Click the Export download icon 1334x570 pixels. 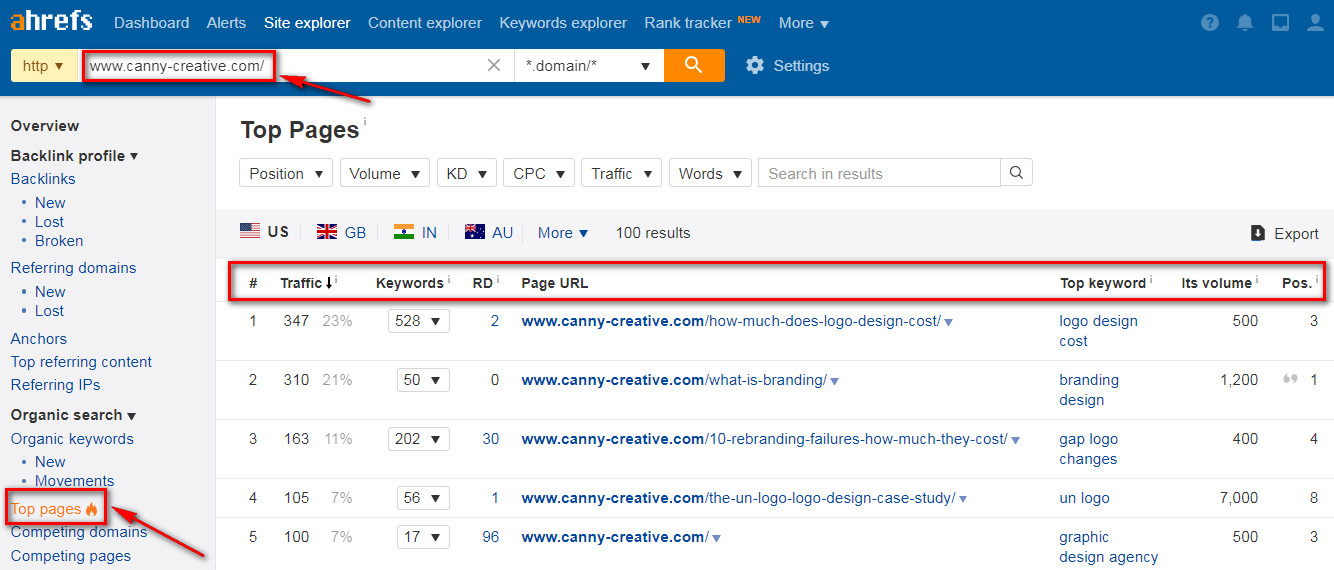click(1258, 233)
